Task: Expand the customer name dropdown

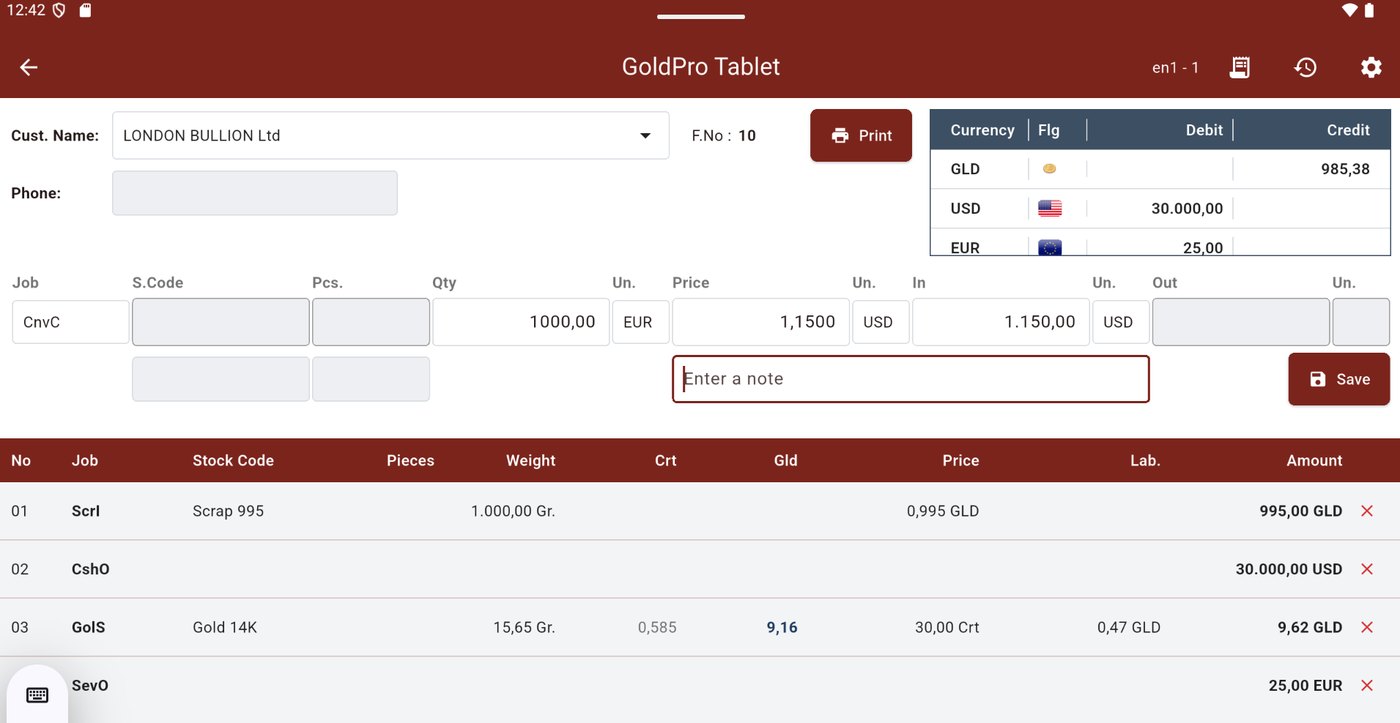Action: pyautogui.click(x=645, y=136)
